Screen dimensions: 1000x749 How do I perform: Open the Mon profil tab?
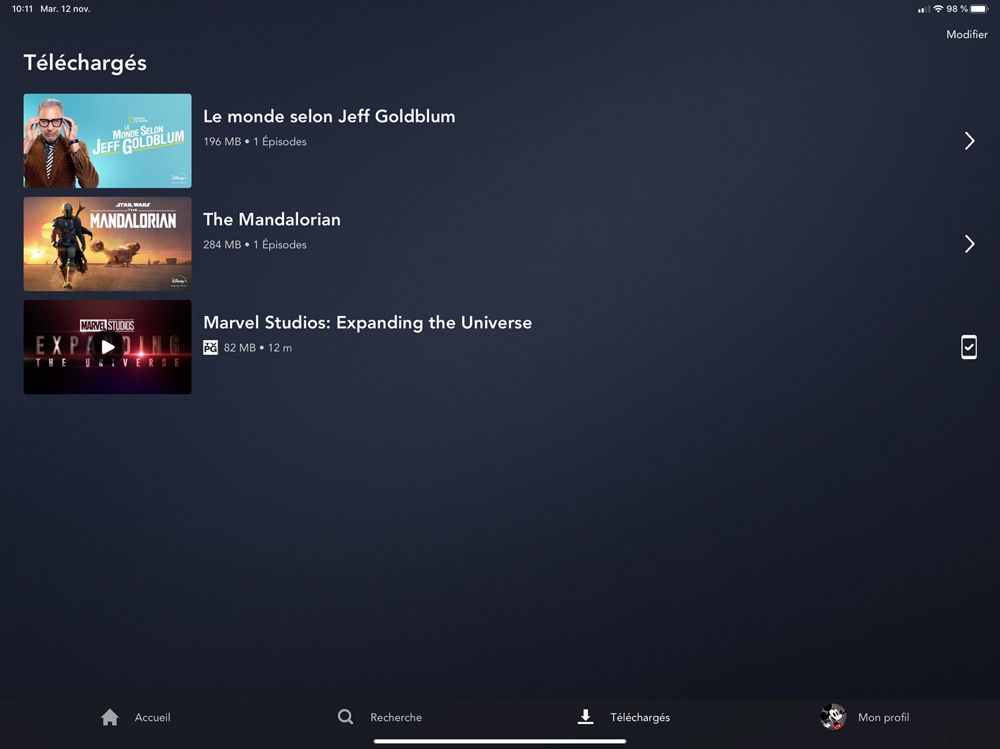(x=865, y=717)
